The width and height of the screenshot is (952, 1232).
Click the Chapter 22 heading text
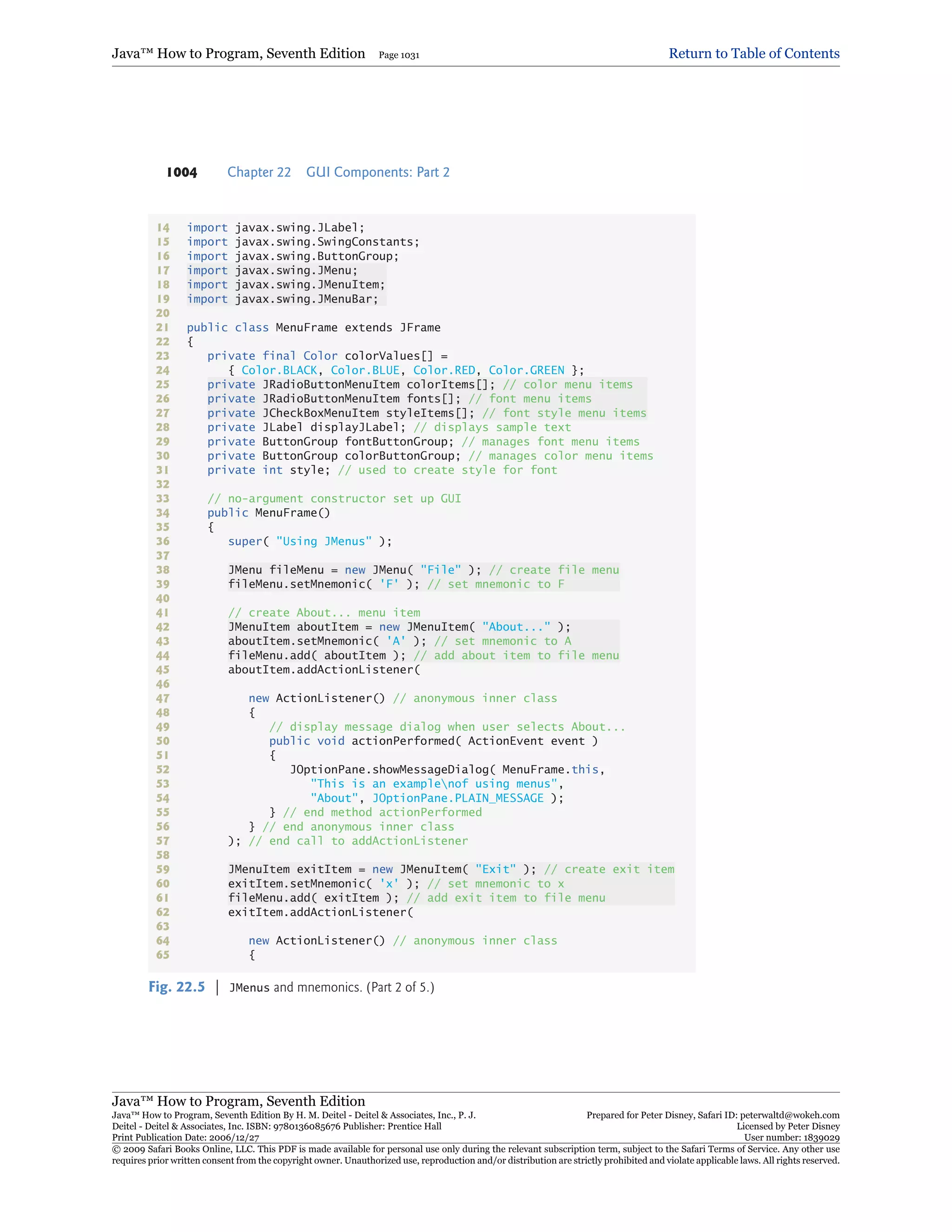pos(259,172)
